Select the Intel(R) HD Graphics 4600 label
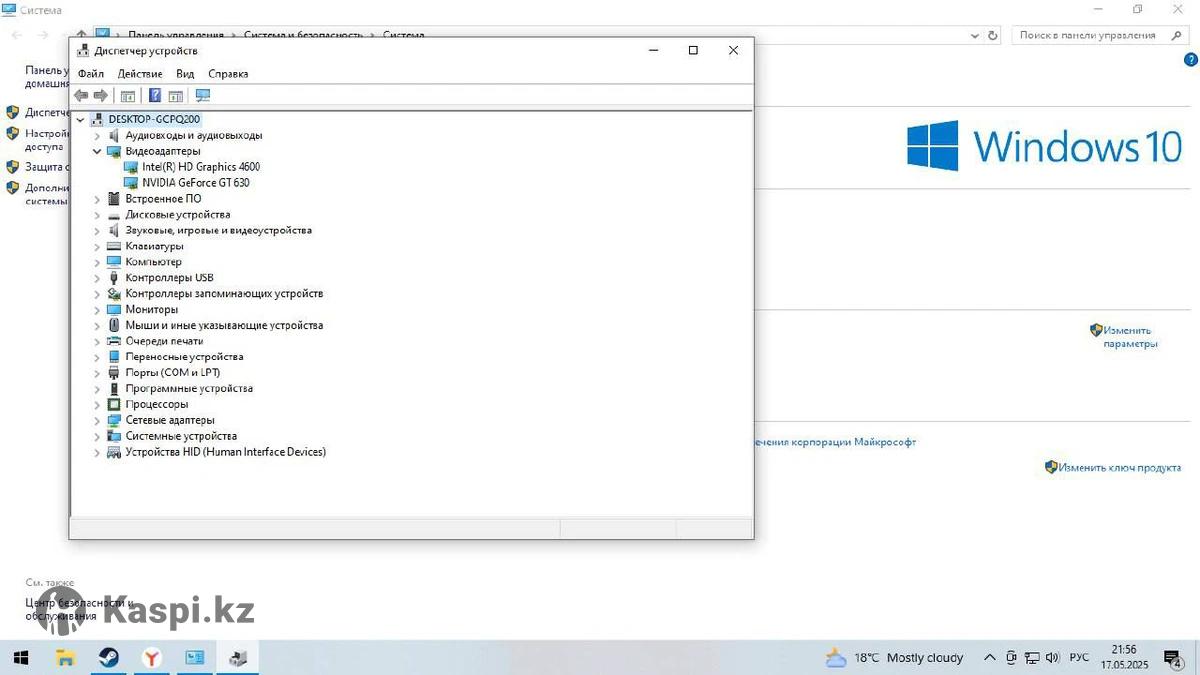The width and height of the screenshot is (1200, 675). [x=201, y=167]
